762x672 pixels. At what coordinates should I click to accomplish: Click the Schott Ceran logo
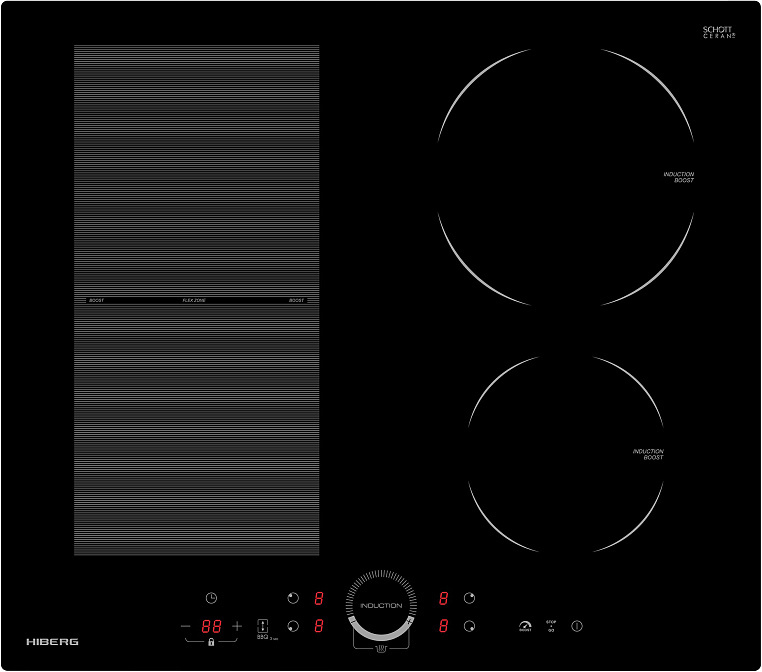point(719,33)
